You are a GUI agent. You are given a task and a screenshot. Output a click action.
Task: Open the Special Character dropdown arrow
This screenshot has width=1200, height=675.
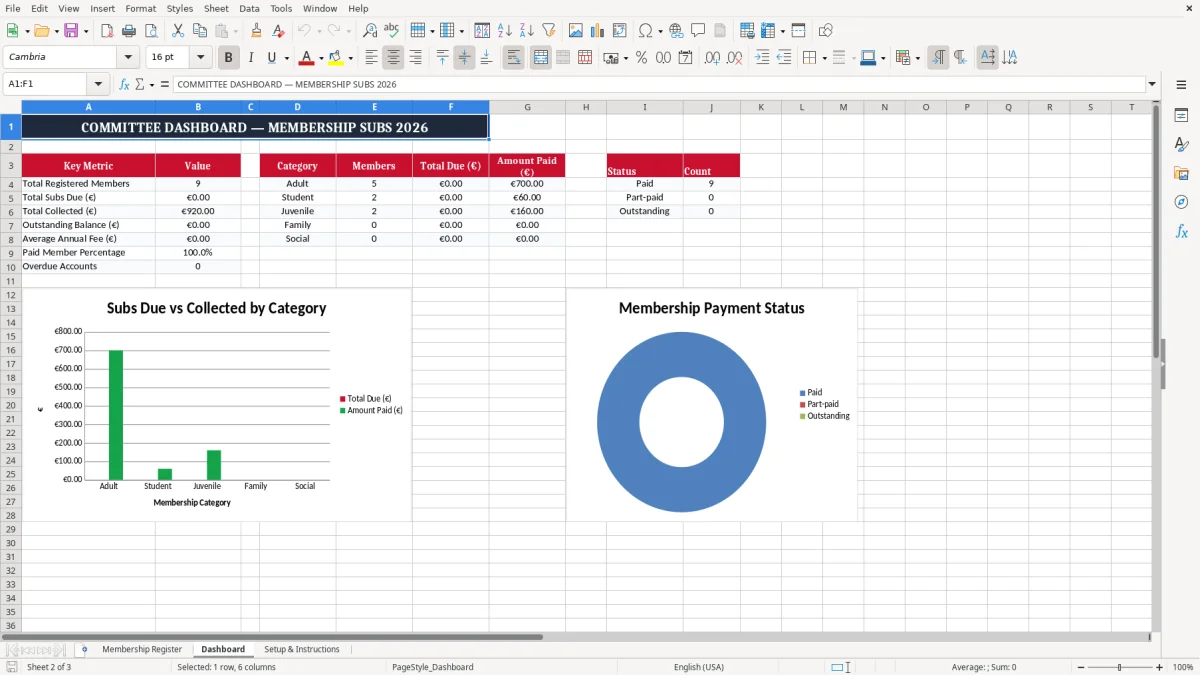(x=660, y=31)
